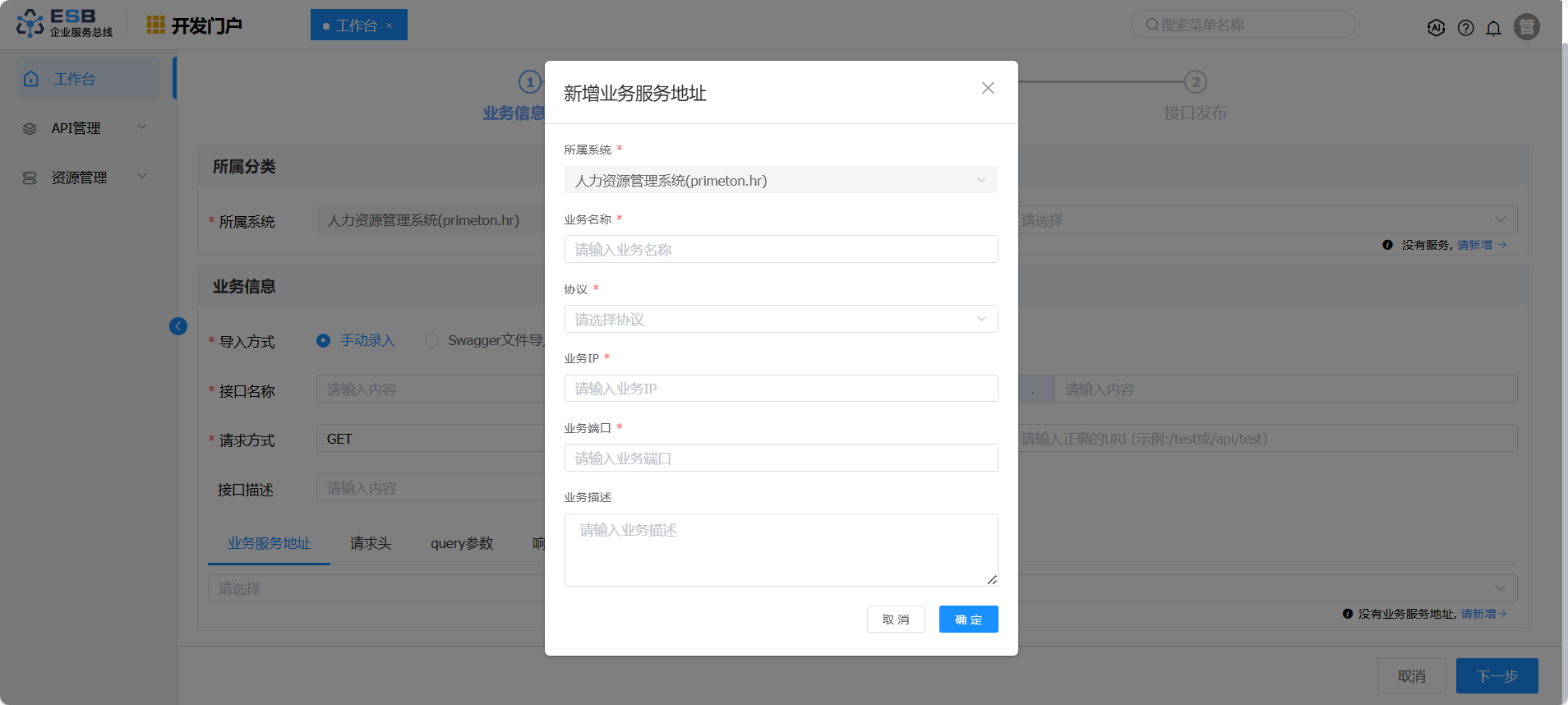Open the 所属系统 dropdown in dialog
The height and width of the screenshot is (705, 1568).
point(781,180)
